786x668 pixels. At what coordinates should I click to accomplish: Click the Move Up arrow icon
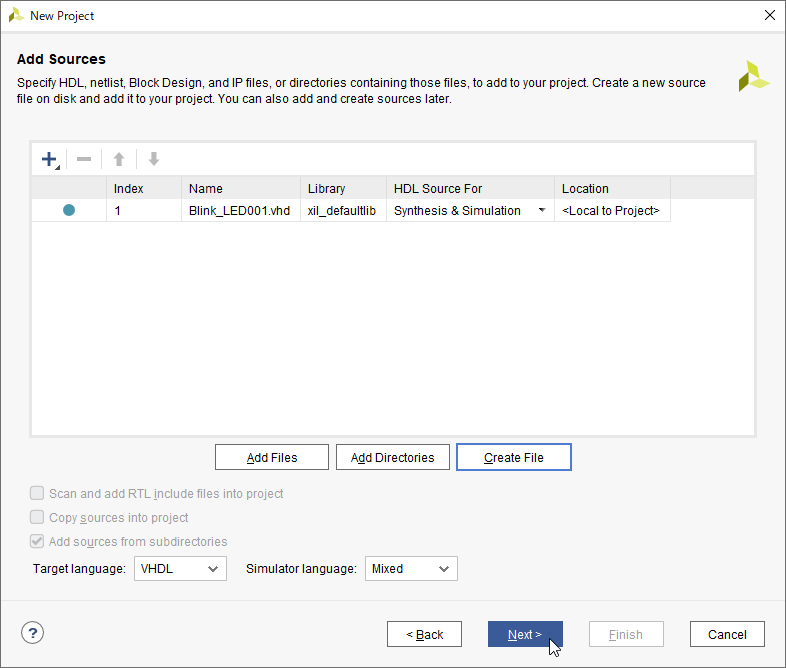pyautogui.click(x=119, y=159)
